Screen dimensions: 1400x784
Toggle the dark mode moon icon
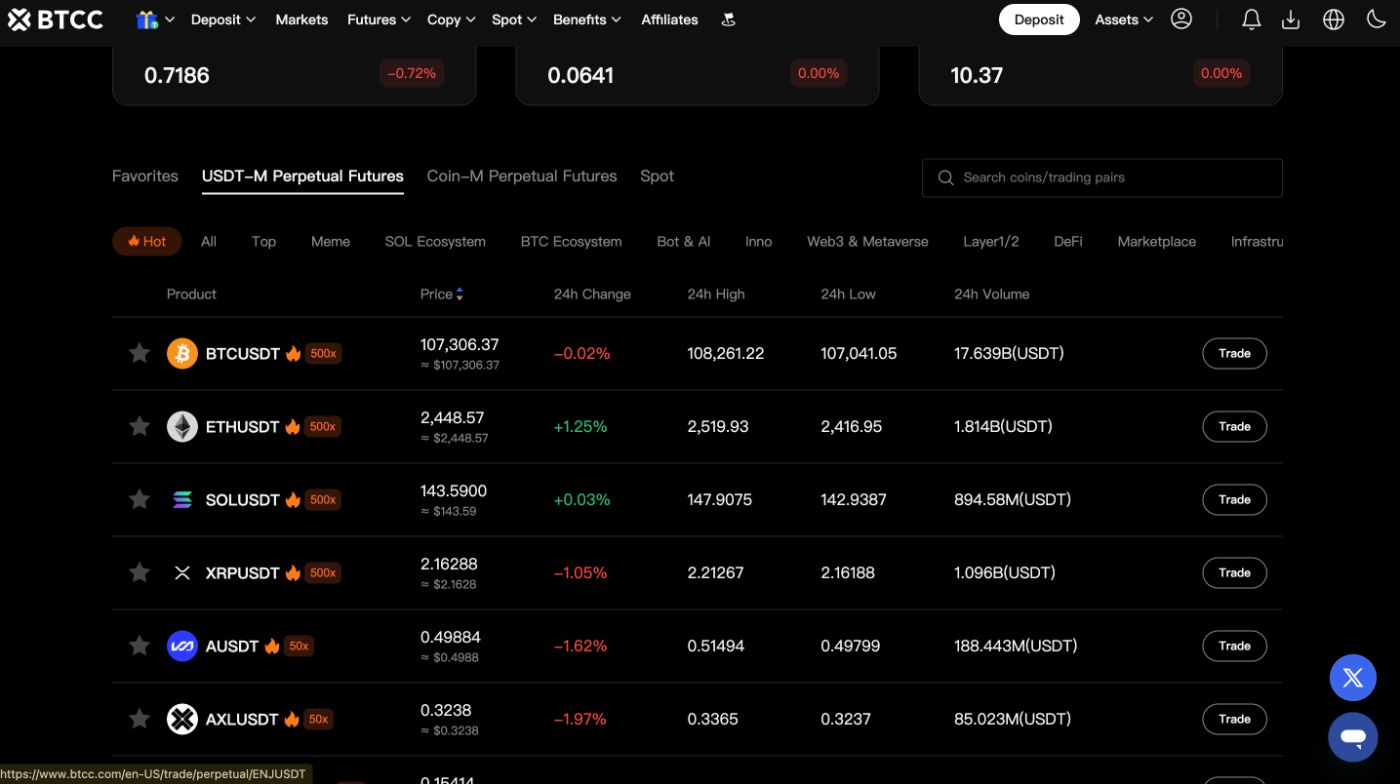pyautogui.click(x=1375, y=19)
